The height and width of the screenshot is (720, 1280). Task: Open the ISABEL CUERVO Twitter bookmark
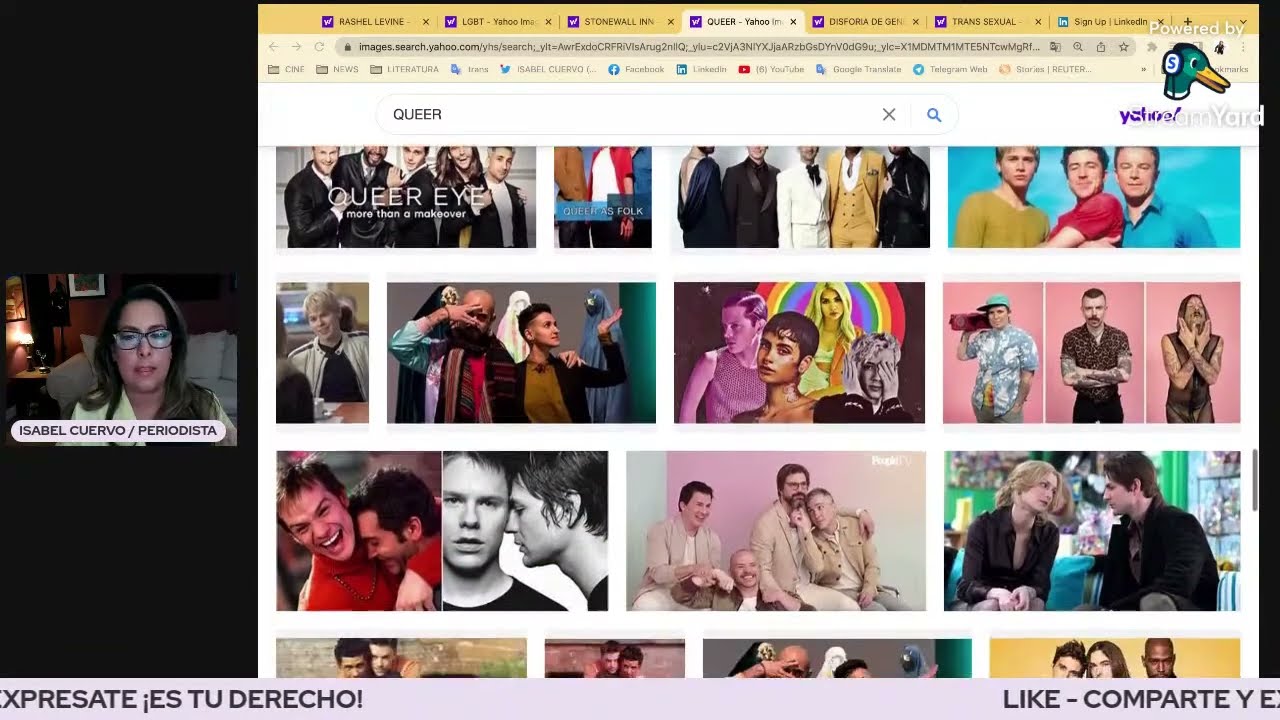548,69
